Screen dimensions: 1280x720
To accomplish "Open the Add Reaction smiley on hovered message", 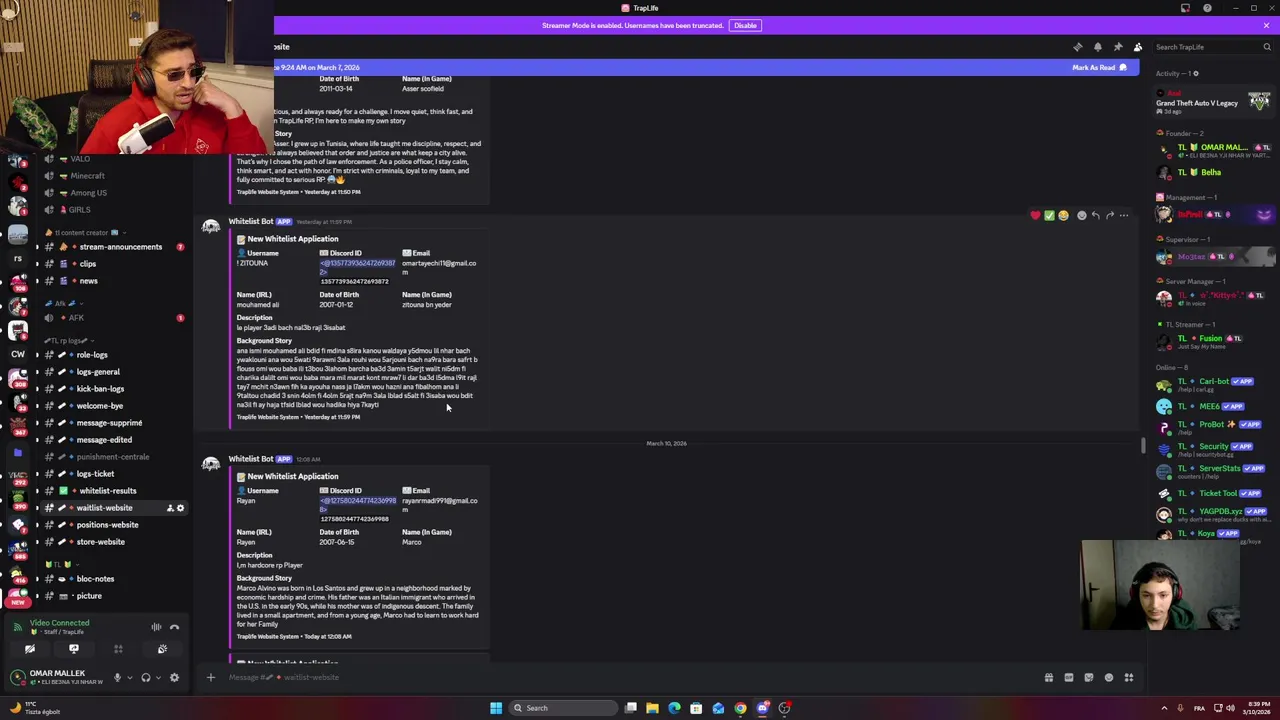I will [x=1081, y=215].
